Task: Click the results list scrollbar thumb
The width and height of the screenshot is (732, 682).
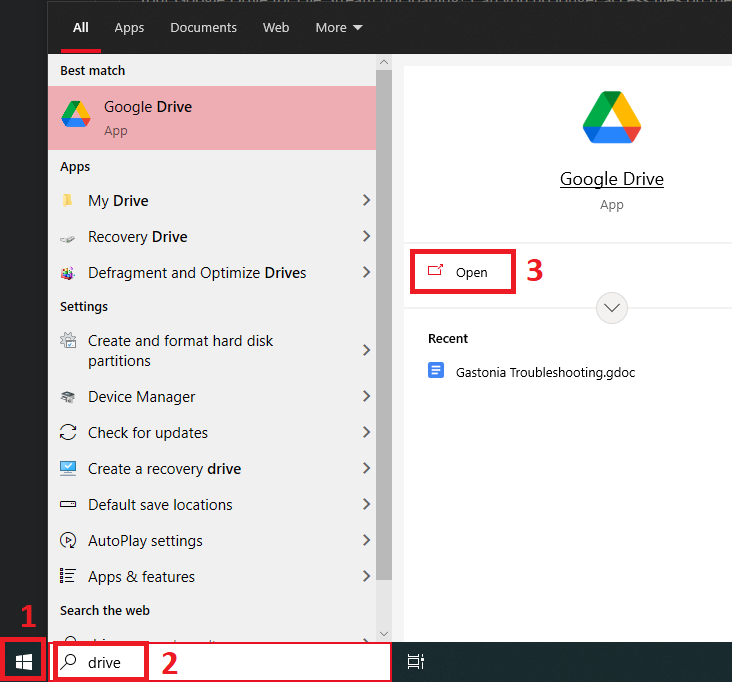Action: (x=384, y=325)
